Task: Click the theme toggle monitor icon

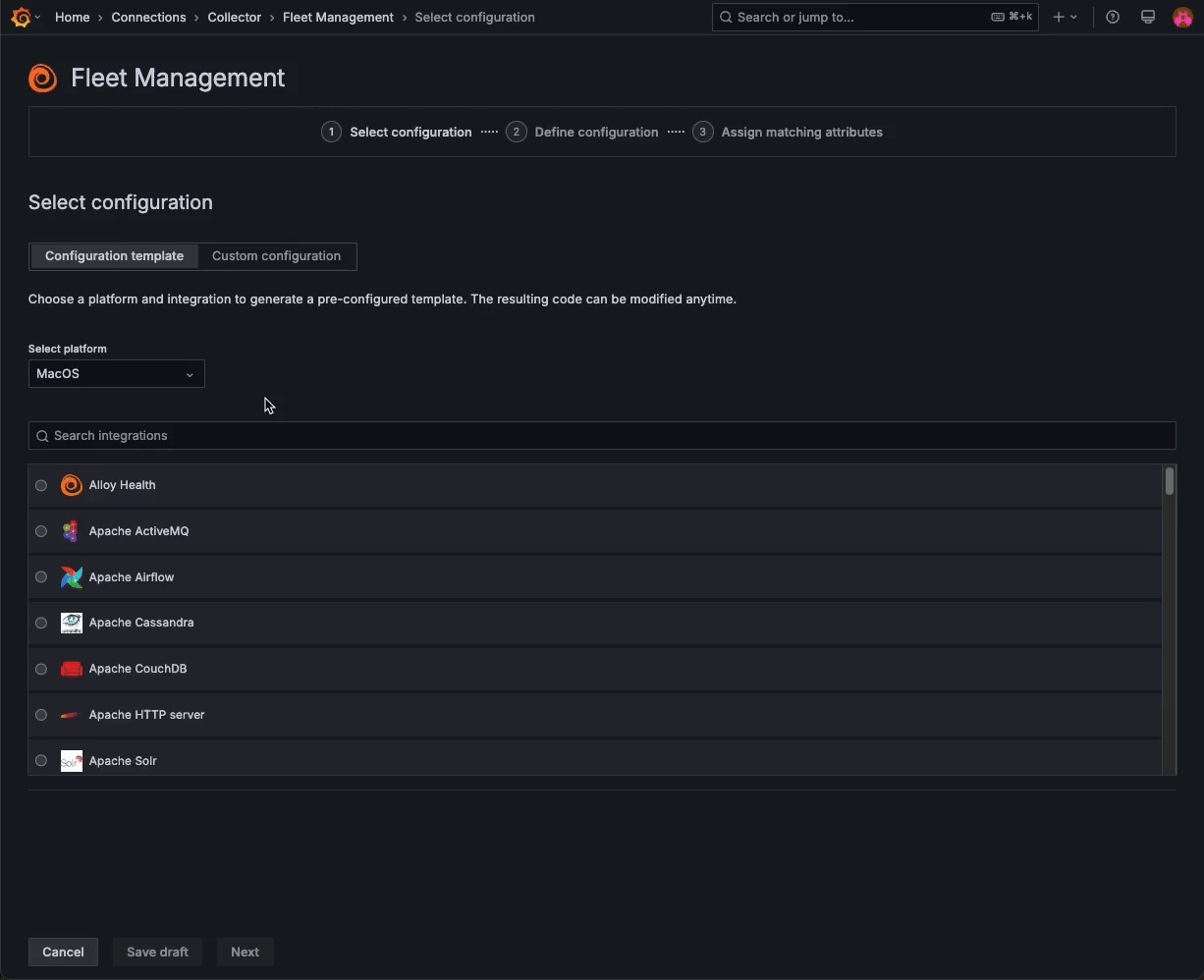Action: (1148, 17)
